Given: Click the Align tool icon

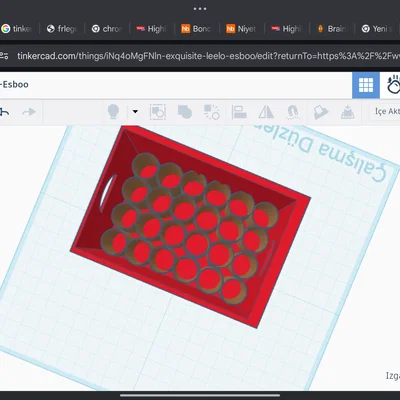Looking at the screenshot, I should (239, 112).
